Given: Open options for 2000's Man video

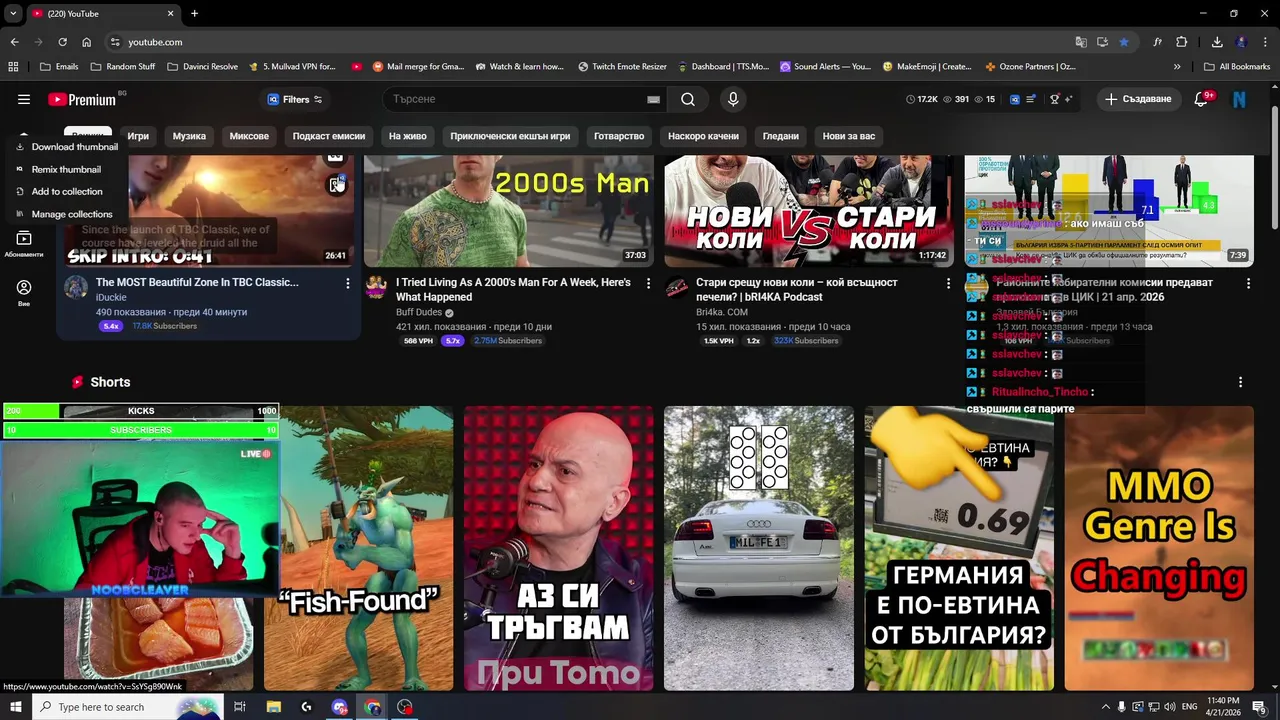Looking at the screenshot, I should pos(648,284).
